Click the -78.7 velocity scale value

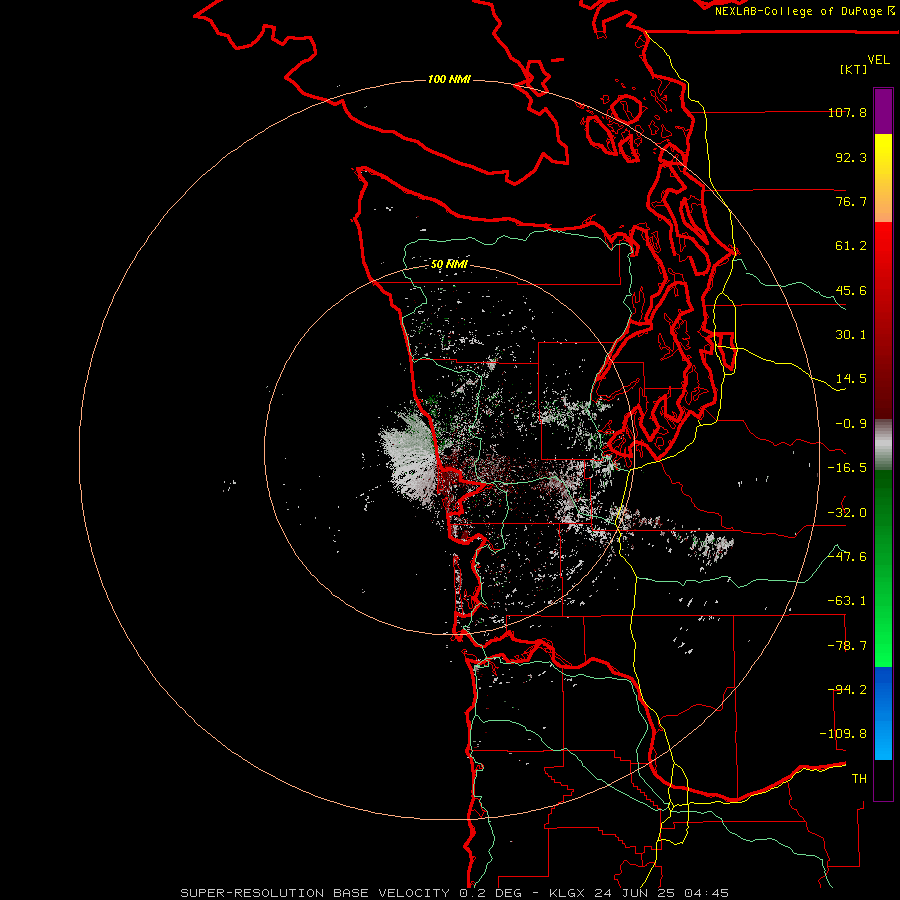847,646
